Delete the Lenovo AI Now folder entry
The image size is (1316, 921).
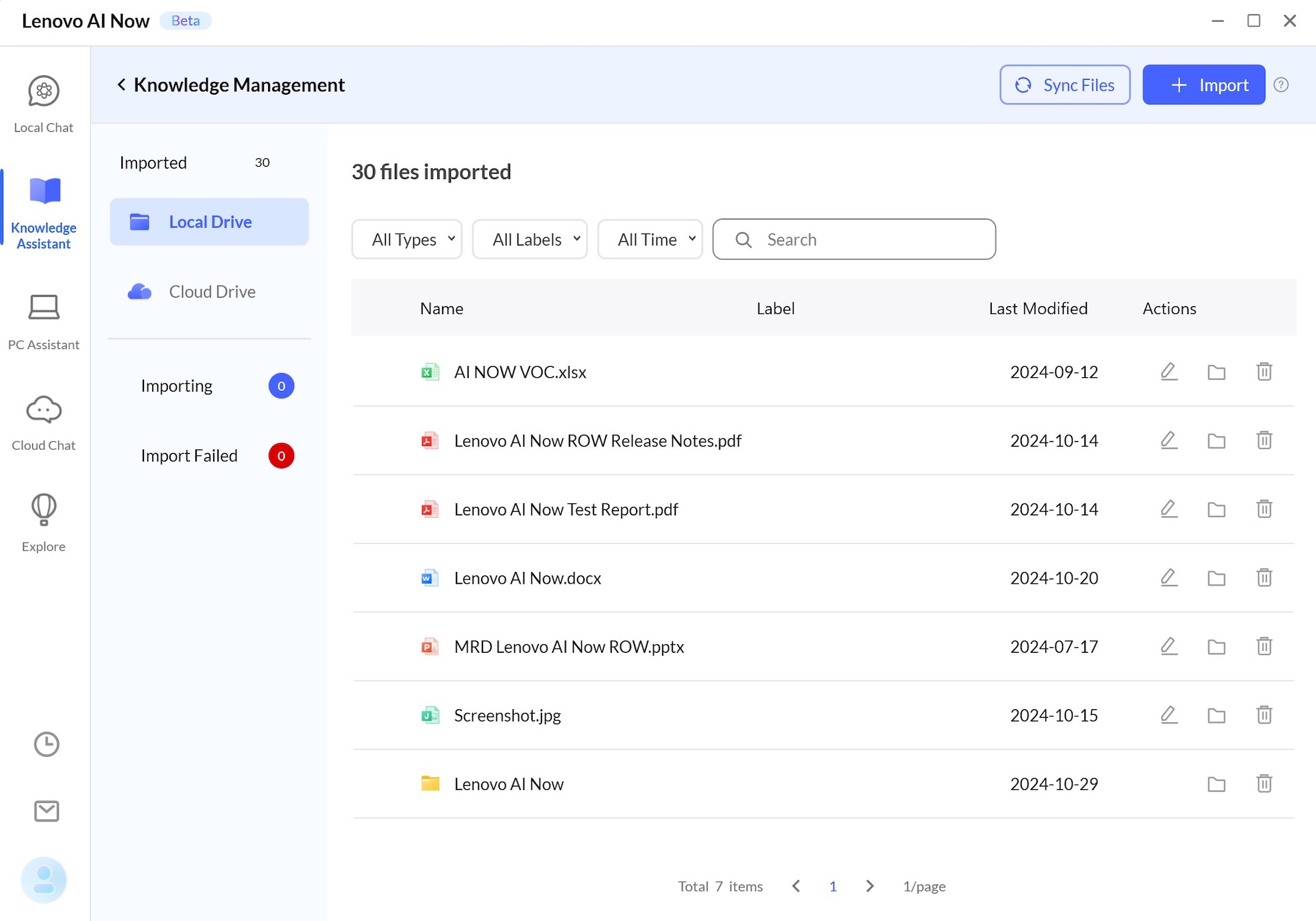pyautogui.click(x=1265, y=782)
